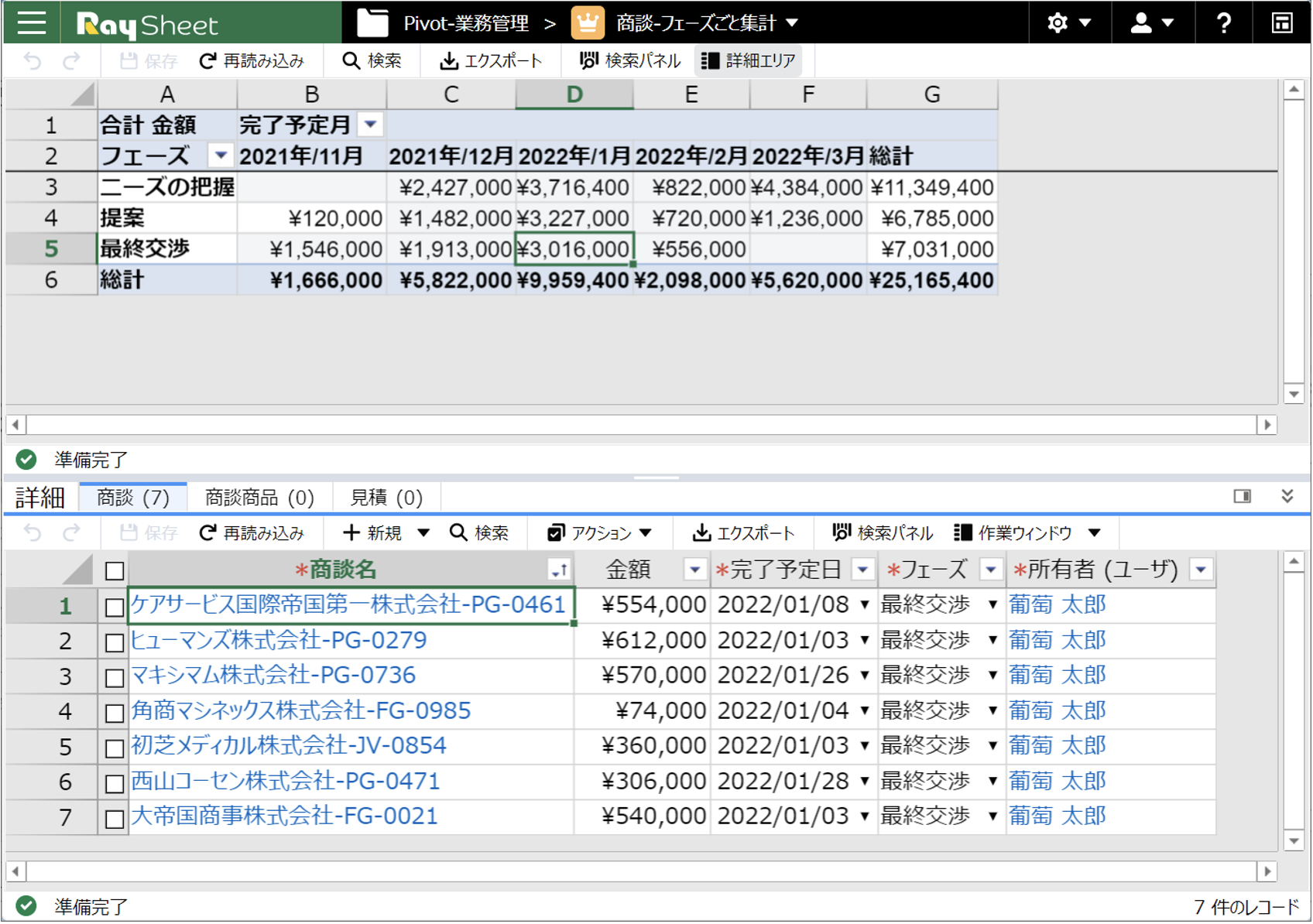Check the row for 大帝国商事株式会社-FG-0021
The height and width of the screenshot is (924, 1313).
(x=115, y=819)
